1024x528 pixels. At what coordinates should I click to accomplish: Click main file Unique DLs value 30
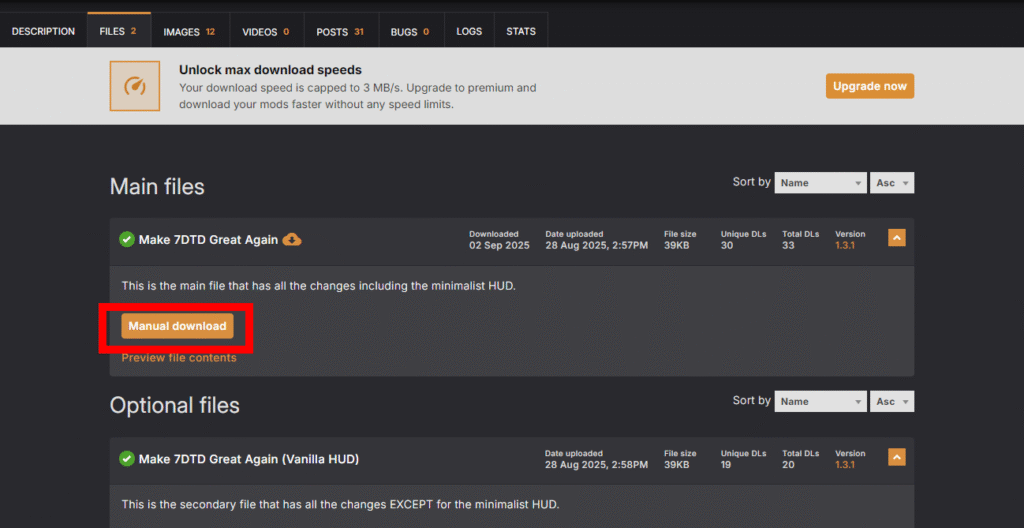pyautogui.click(x=727, y=246)
